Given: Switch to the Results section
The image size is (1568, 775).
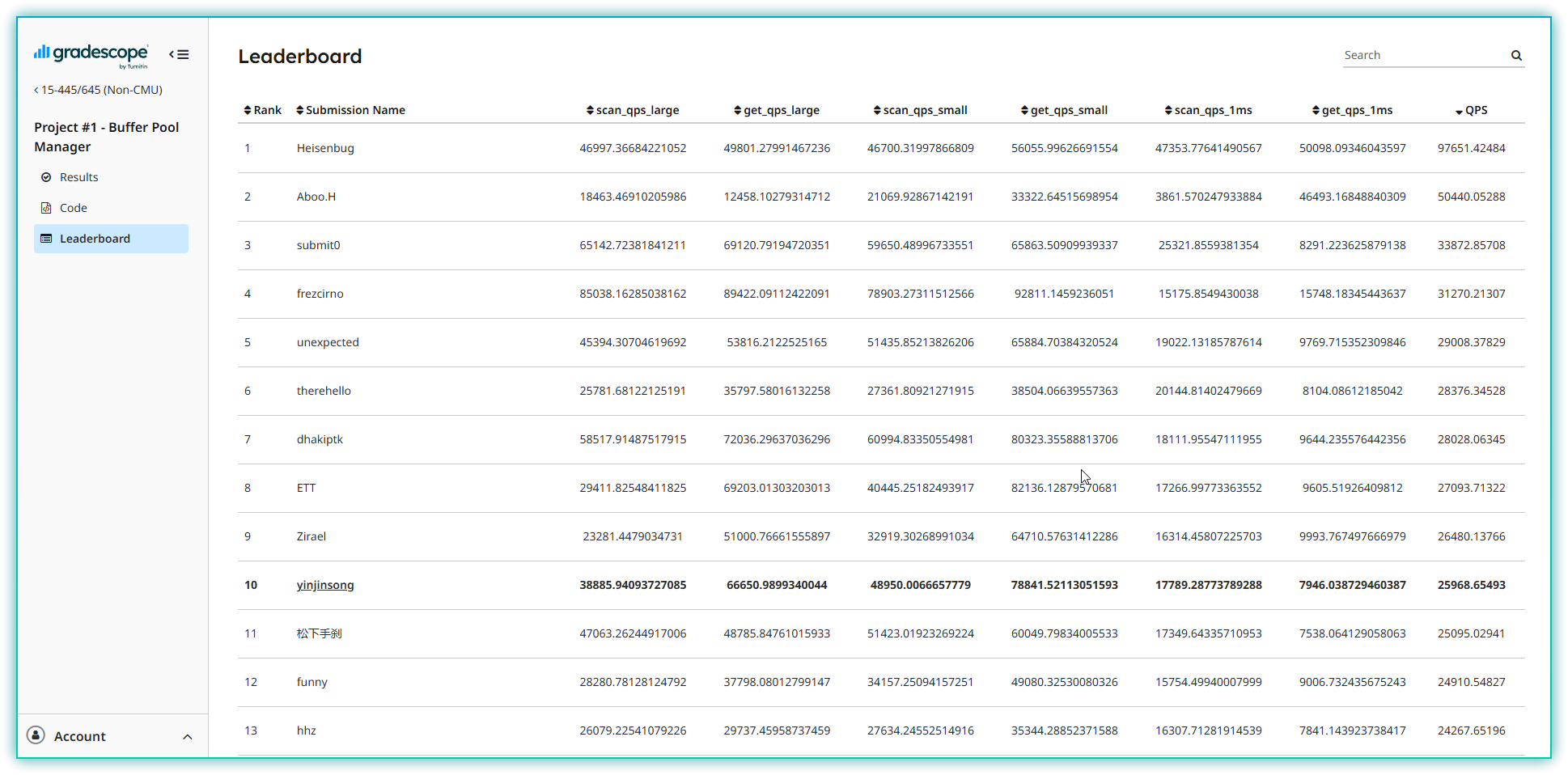Looking at the screenshot, I should coord(78,177).
